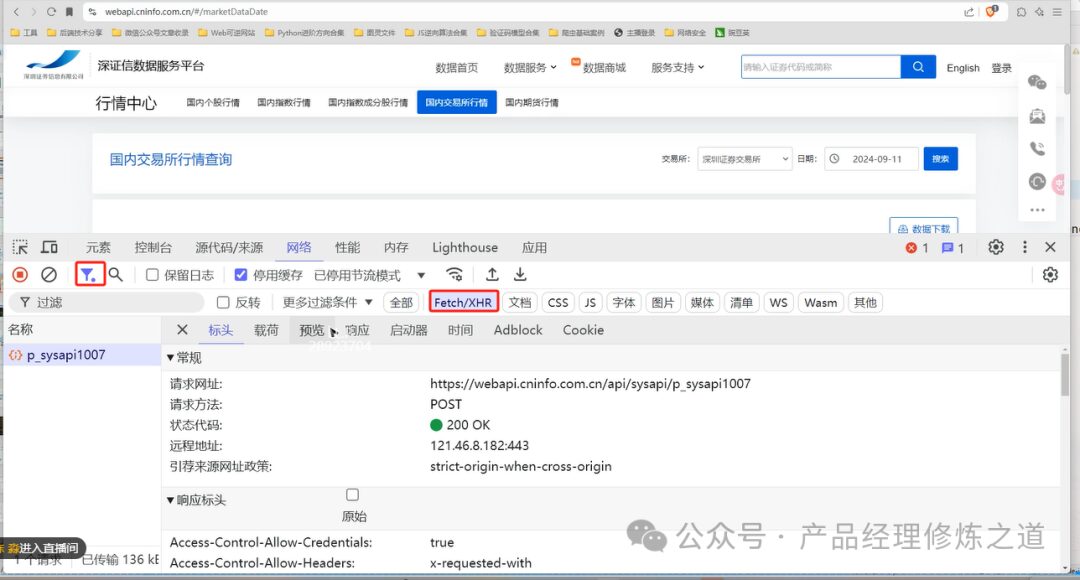
Task: Click the sidebar three-dots more icon
Action: click(1037, 209)
